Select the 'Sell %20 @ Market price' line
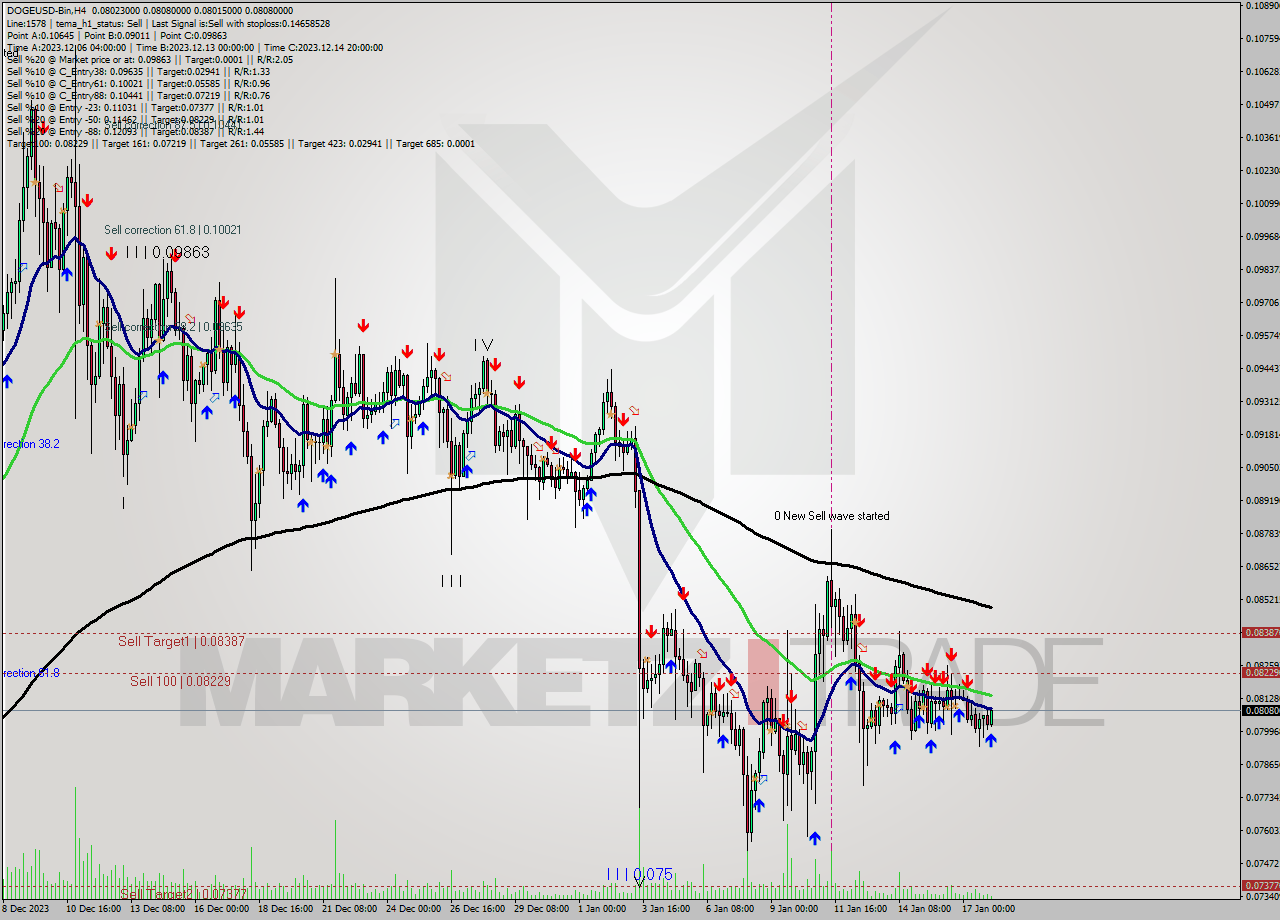The height and width of the screenshot is (920, 1280). pyautogui.click(x=150, y=59)
